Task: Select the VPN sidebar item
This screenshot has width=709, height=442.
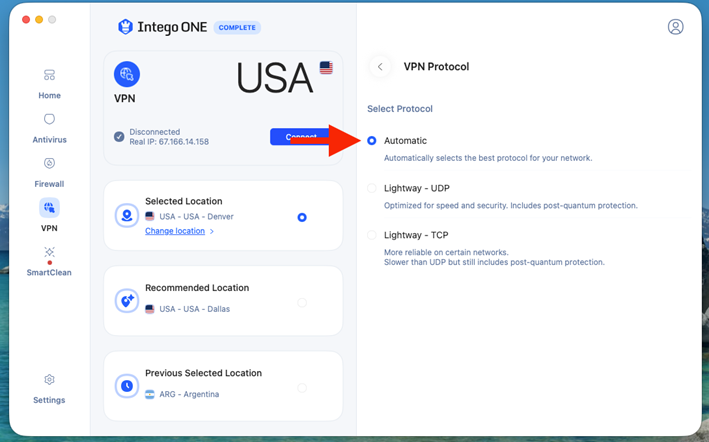Action: (49, 216)
